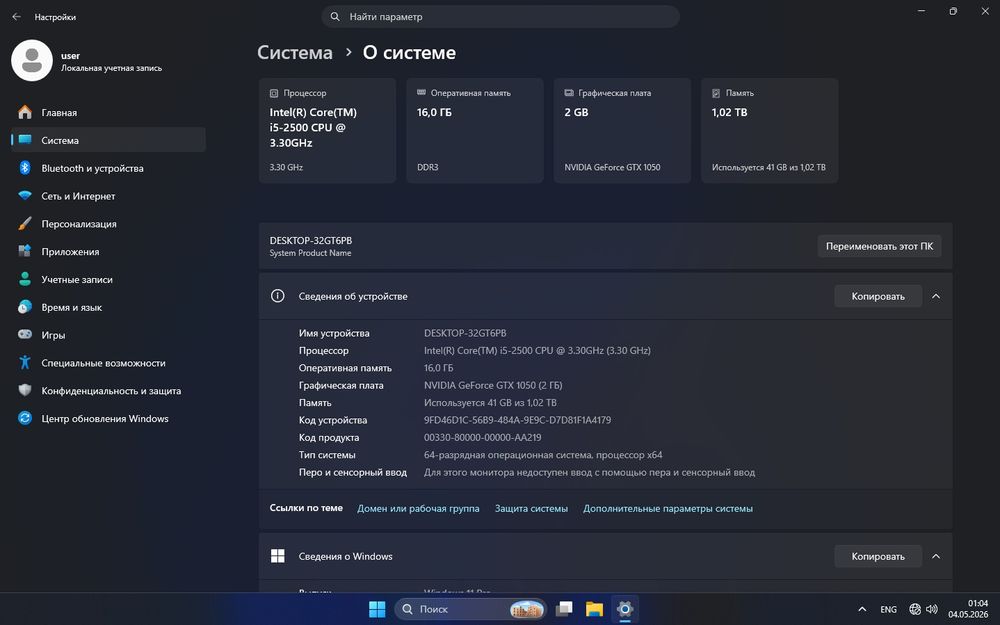1000x625 pixels.
Task: Open Приложения settings category
Action: click(x=108, y=251)
